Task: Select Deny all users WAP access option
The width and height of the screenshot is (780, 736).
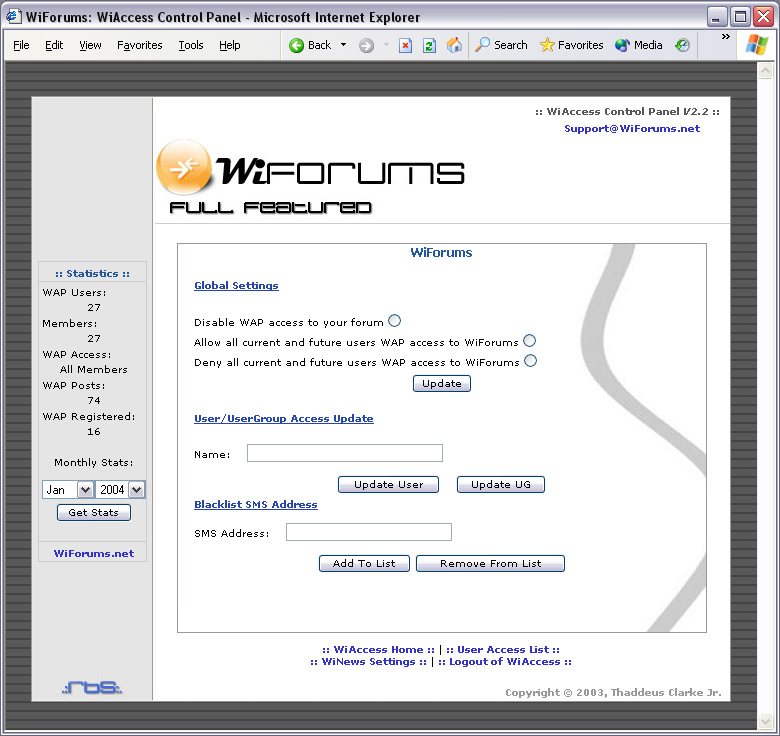Action: [x=530, y=361]
